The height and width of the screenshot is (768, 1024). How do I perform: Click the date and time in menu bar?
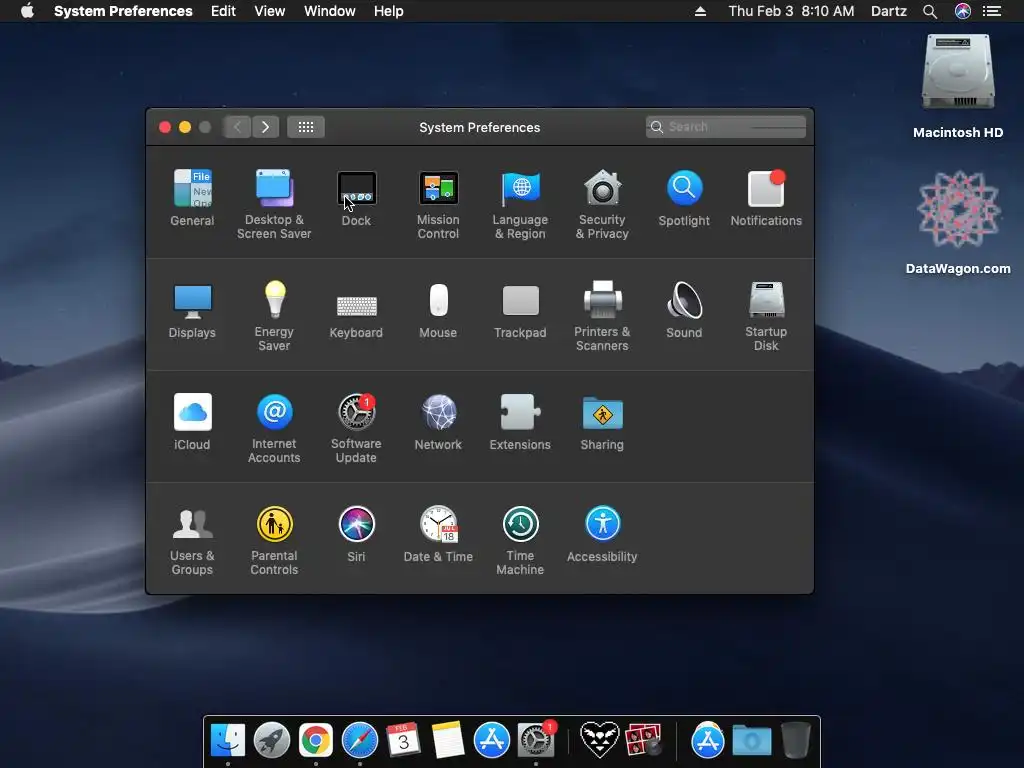(791, 11)
